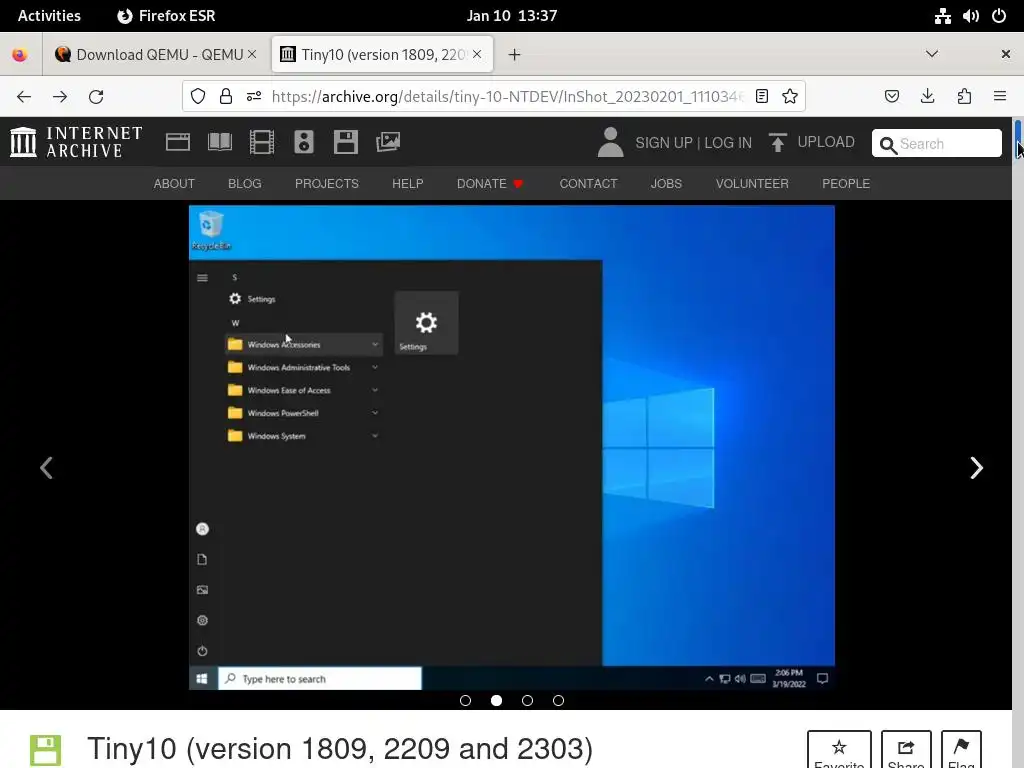Open the Internet Archive home logo
The width and height of the screenshot is (1024, 768).
pos(76,142)
